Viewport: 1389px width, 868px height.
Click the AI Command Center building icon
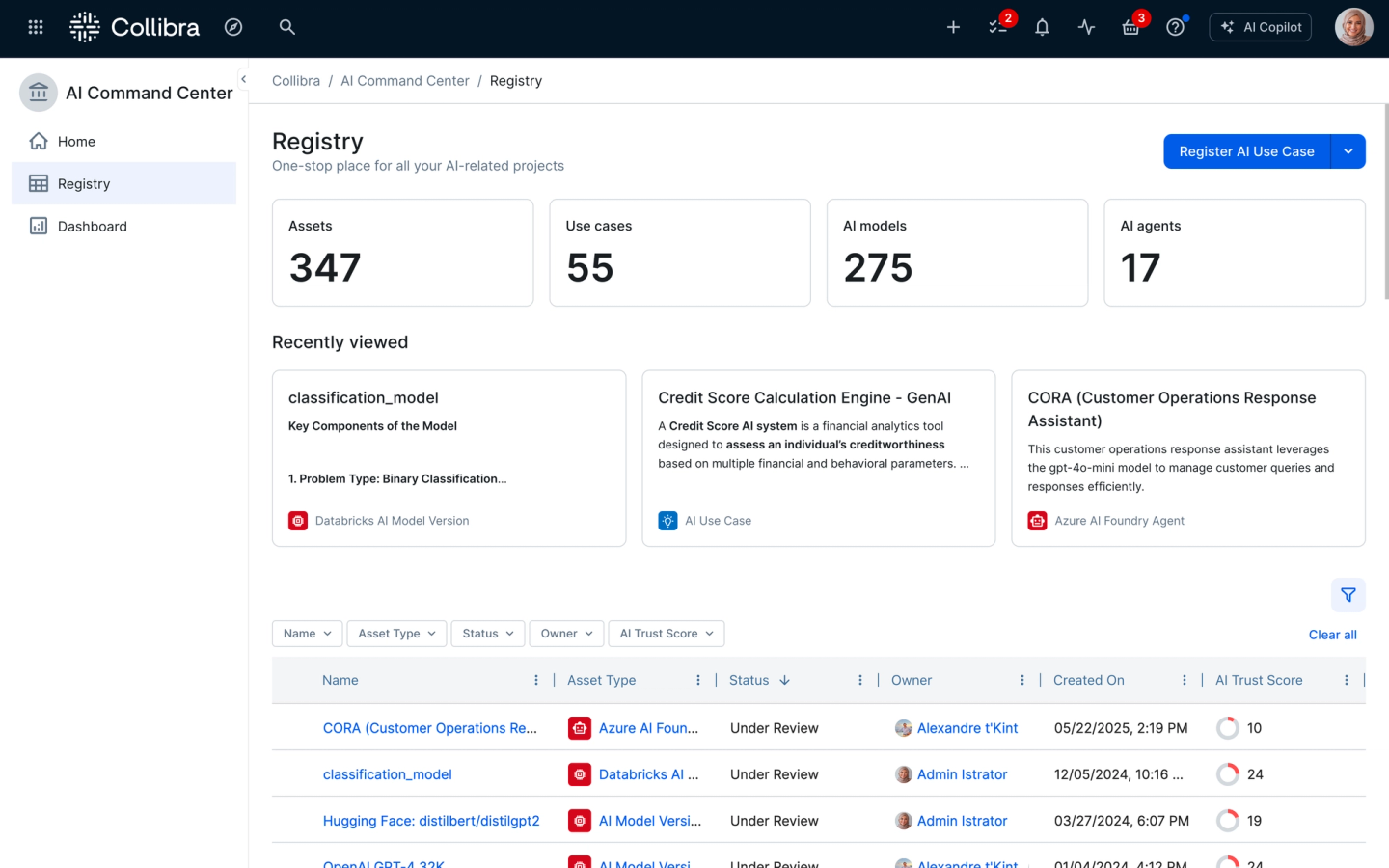39,93
